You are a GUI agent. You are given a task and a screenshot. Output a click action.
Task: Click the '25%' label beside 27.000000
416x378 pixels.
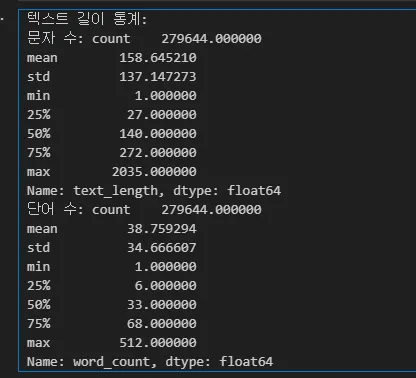click(39, 115)
